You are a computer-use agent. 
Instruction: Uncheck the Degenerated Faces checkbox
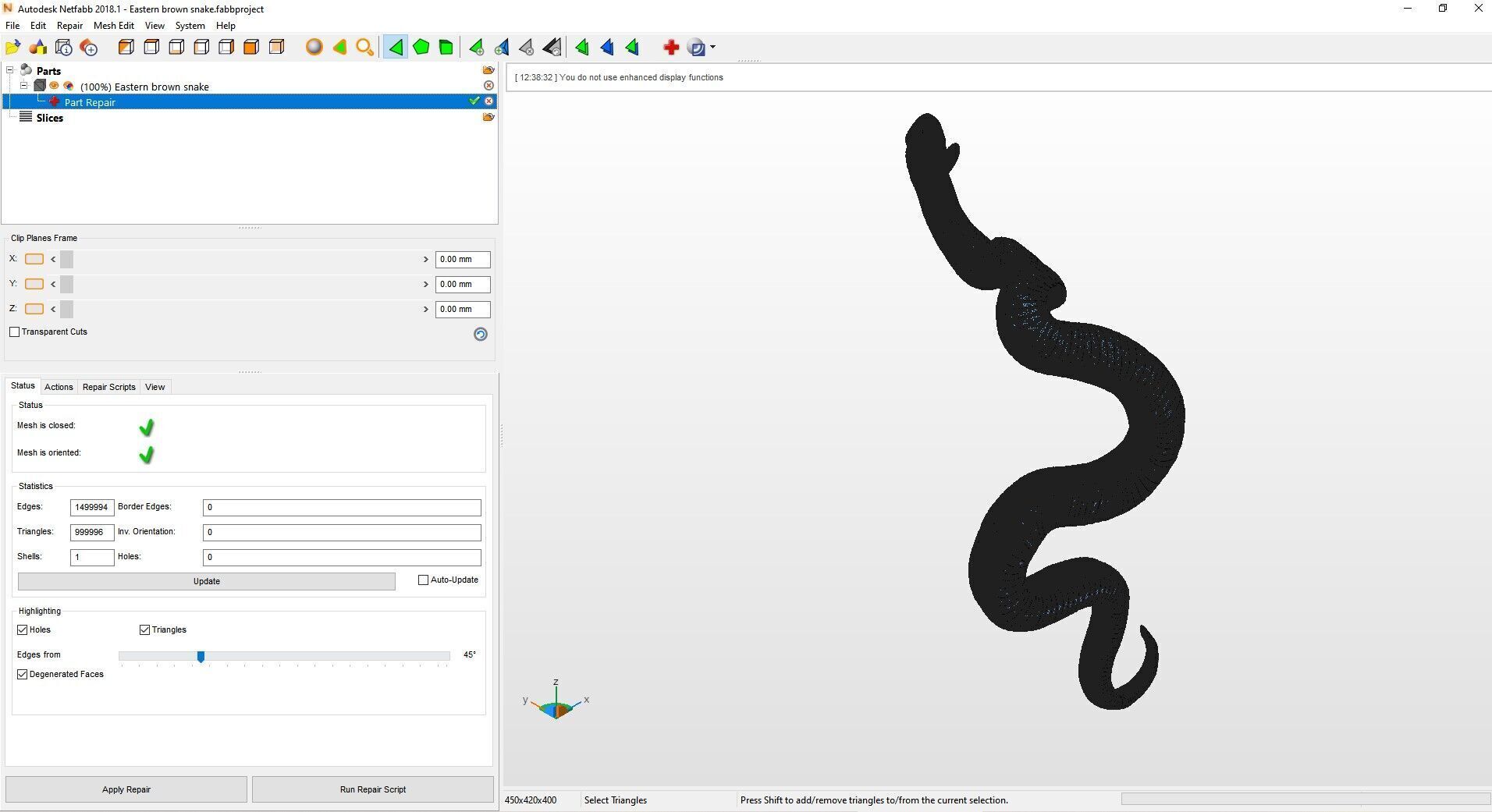click(23, 675)
